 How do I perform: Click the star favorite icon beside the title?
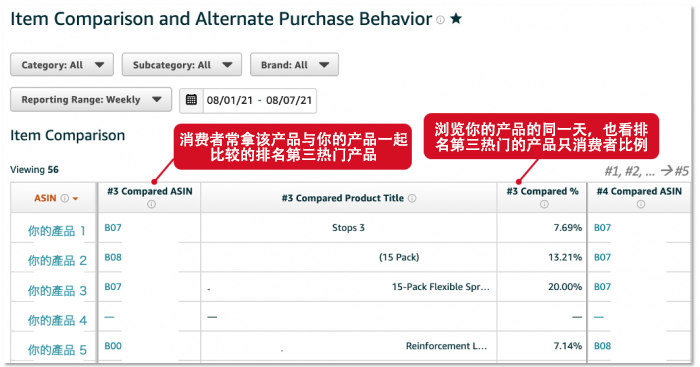(x=455, y=19)
